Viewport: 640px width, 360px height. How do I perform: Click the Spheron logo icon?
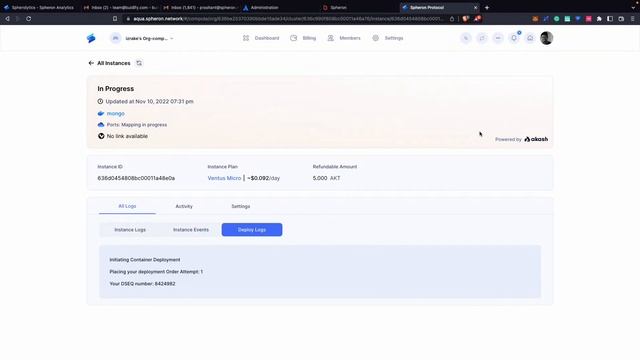[91, 38]
